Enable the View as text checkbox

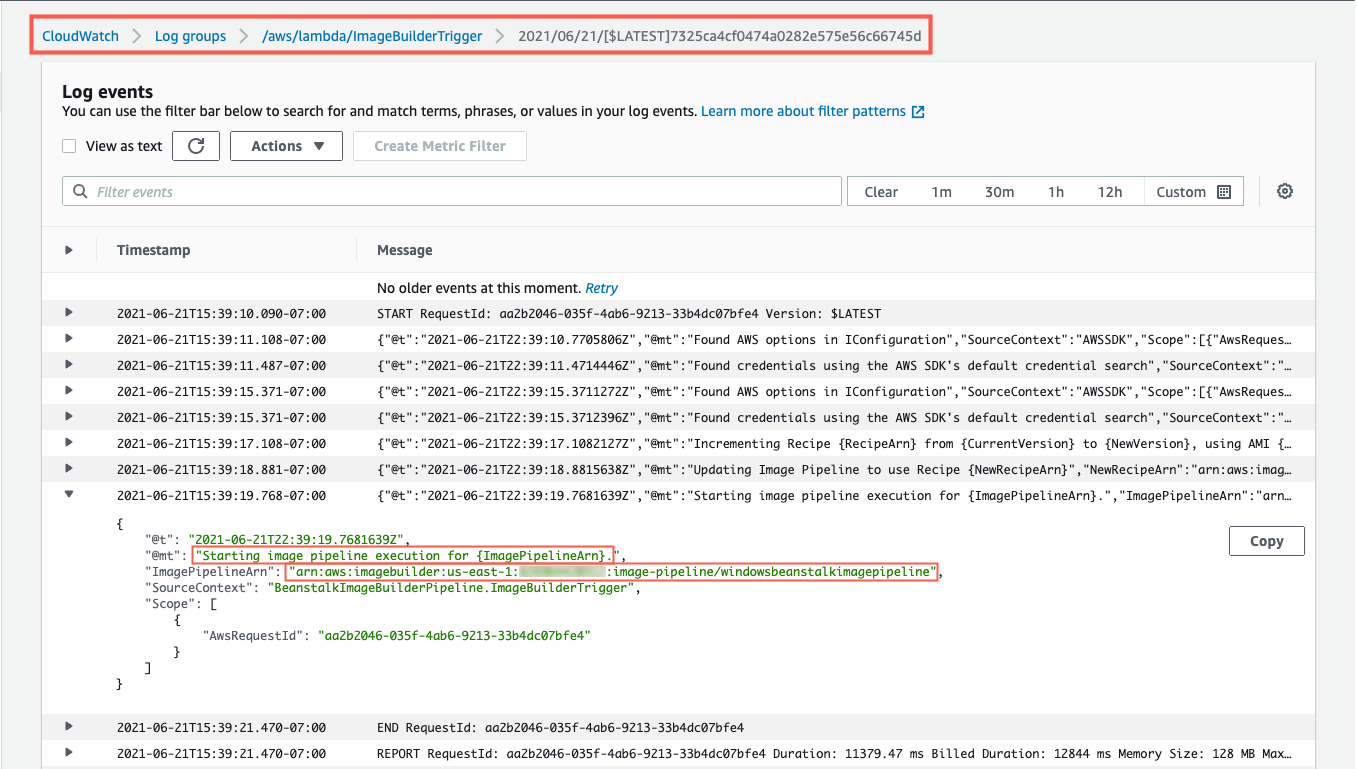[69, 145]
